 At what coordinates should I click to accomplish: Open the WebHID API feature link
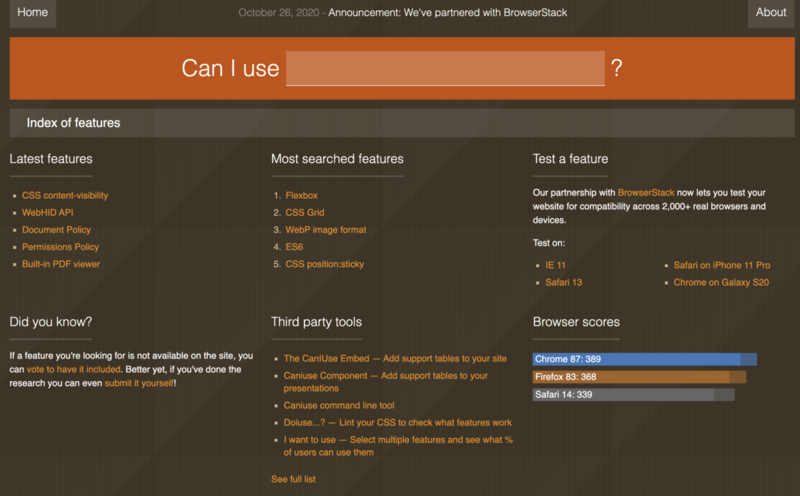tap(47, 213)
